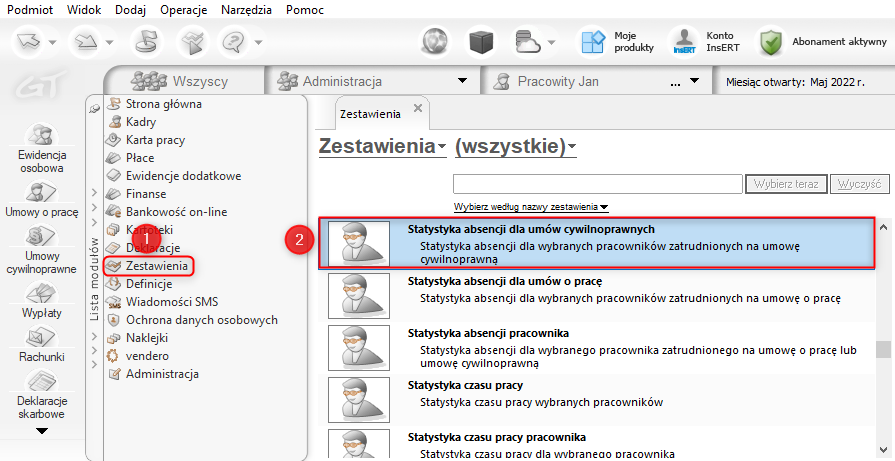
Task: Open the Bankowość on-line module
Action: [x=167, y=212]
